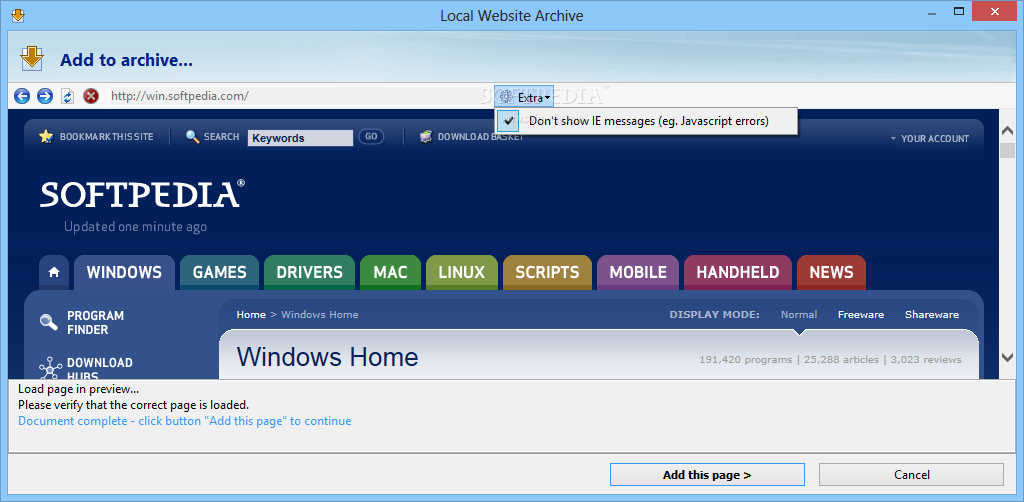Image resolution: width=1024 pixels, height=502 pixels.
Task: Click the Softpedia logo
Action: (x=142, y=194)
